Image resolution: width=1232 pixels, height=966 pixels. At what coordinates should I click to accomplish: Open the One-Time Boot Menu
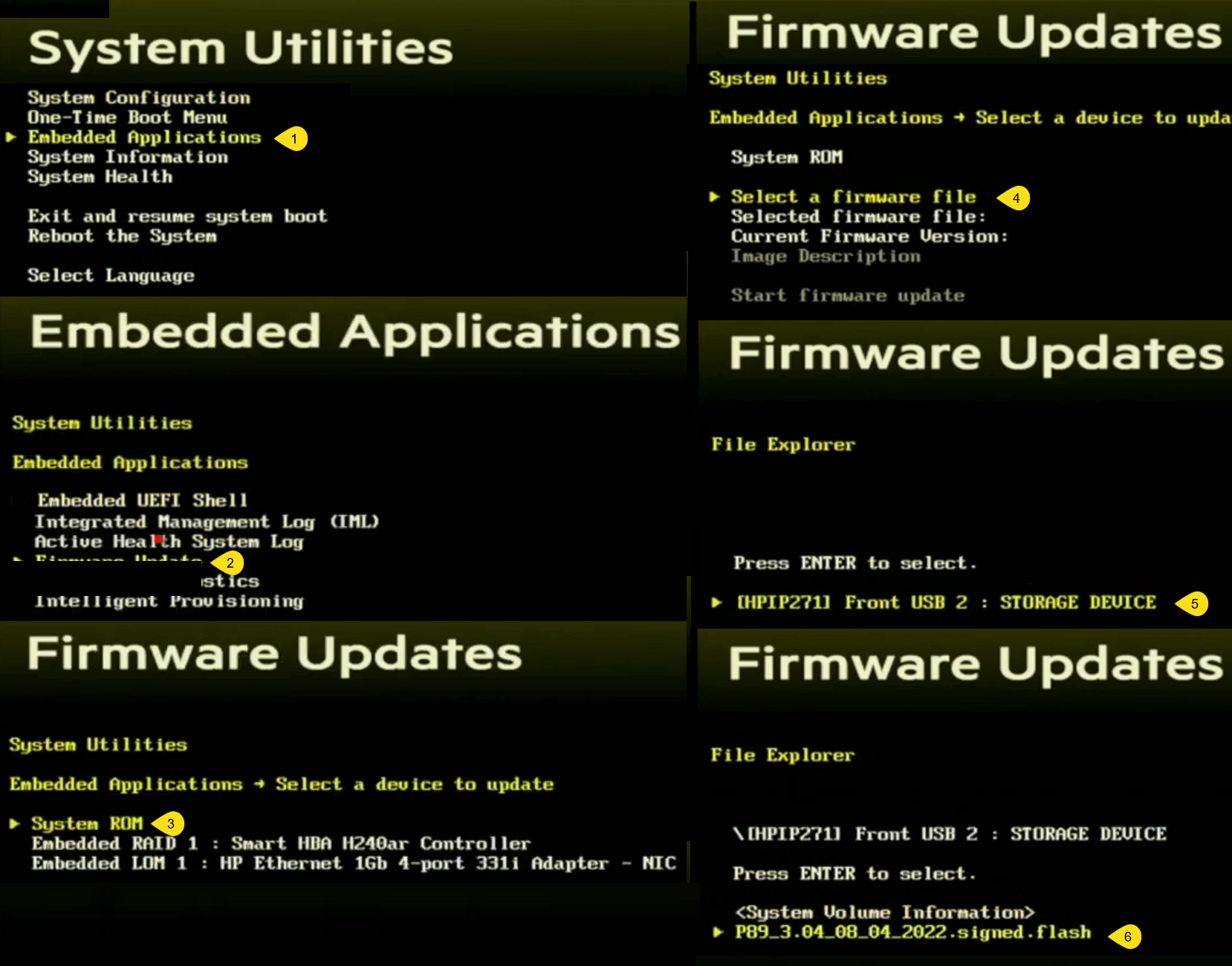click(127, 117)
